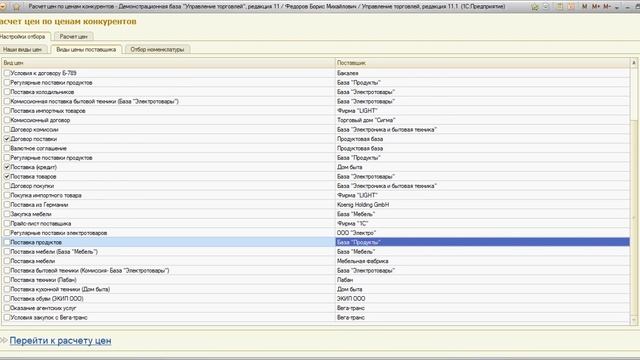Check the Регулярные поставки электротоваров checkbox

[7, 233]
